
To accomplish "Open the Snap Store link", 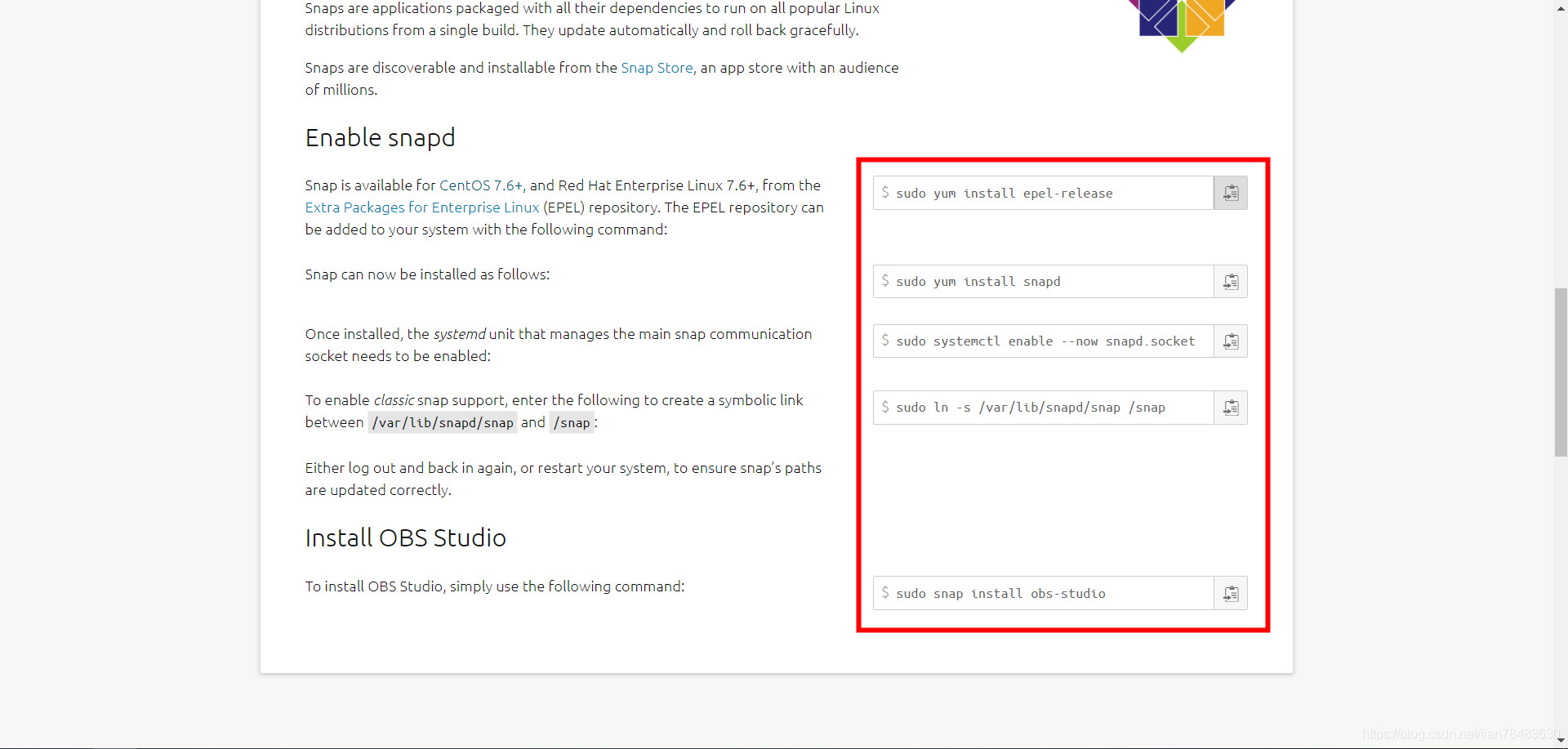I will 657,68.
